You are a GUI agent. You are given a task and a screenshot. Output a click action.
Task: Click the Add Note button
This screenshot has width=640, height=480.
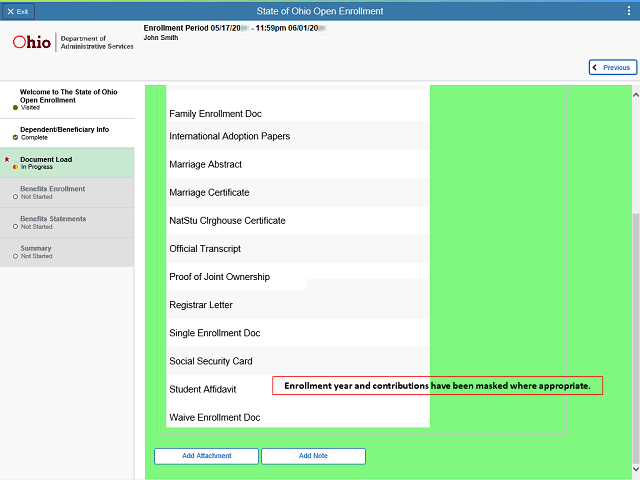pyautogui.click(x=313, y=456)
